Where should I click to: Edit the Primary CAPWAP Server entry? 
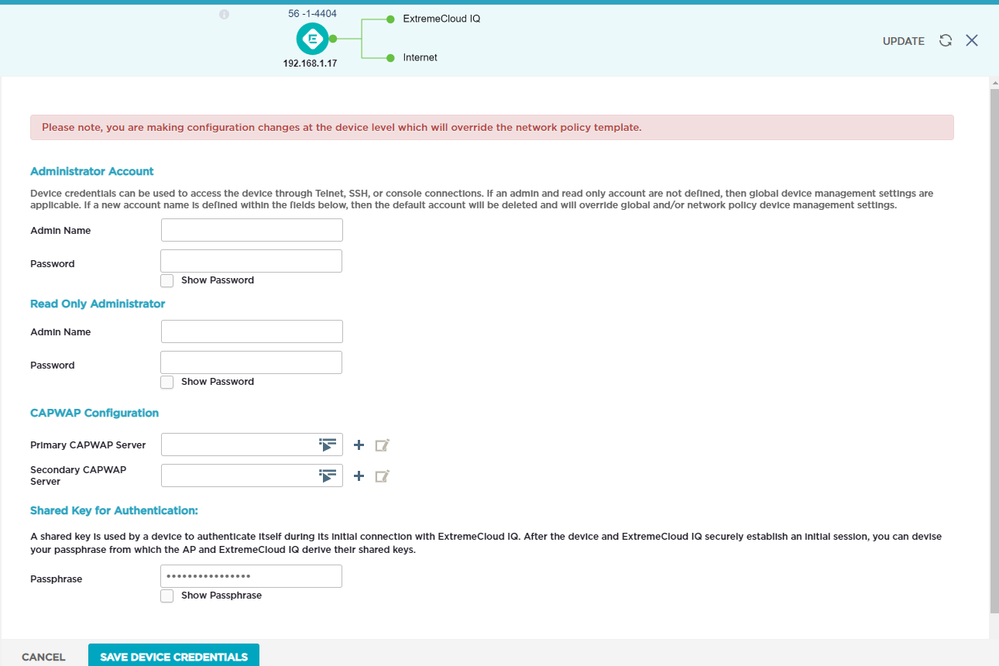coord(382,445)
